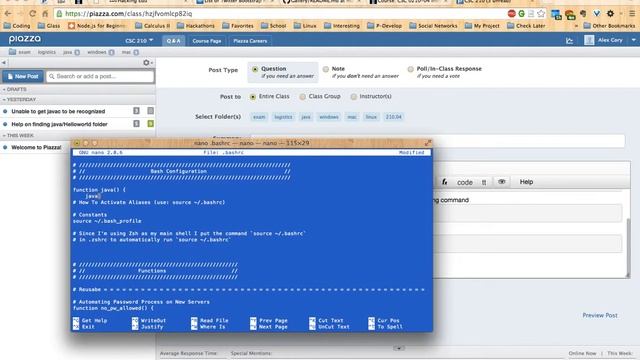Viewport: 640px width, 360px height.
Task: Collapse the DRAFTS section
Action: [x=15, y=89]
